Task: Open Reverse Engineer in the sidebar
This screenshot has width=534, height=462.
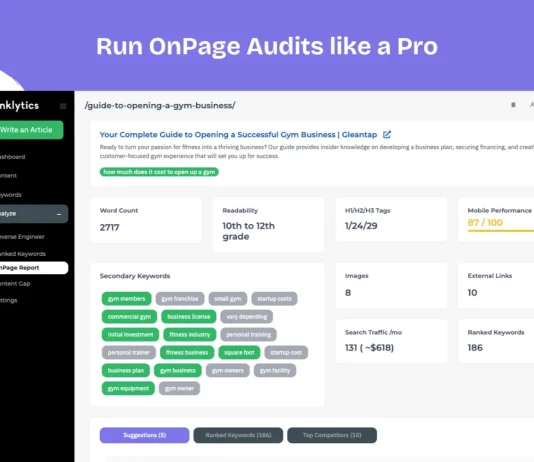Action: pos(22,237)
